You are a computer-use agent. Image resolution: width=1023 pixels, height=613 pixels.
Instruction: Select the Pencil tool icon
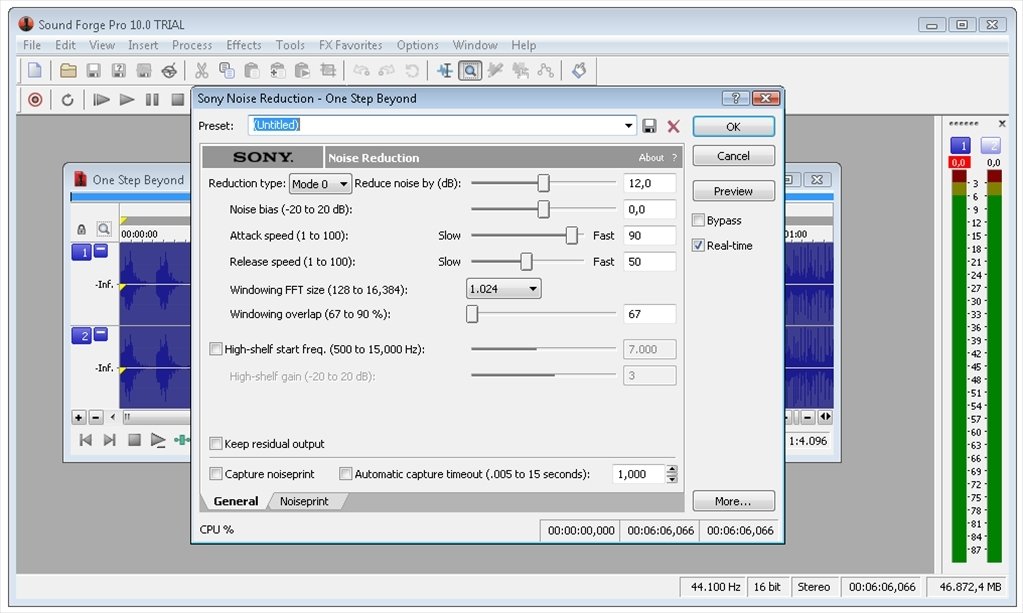(495, 70)
